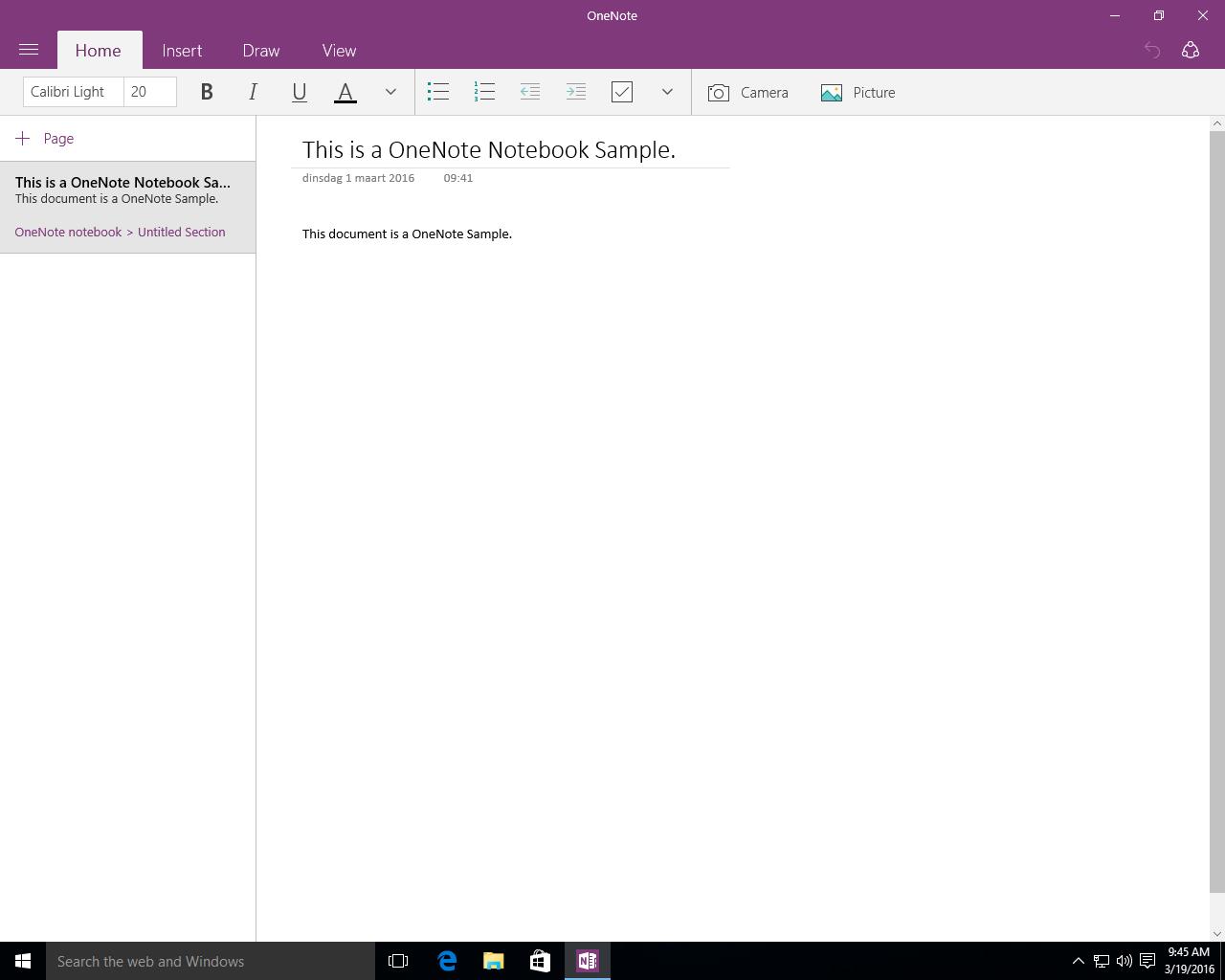
Task: Click the page title 'This is a OneNote Notebook Sample.'
Action: [x=489, y=150]
